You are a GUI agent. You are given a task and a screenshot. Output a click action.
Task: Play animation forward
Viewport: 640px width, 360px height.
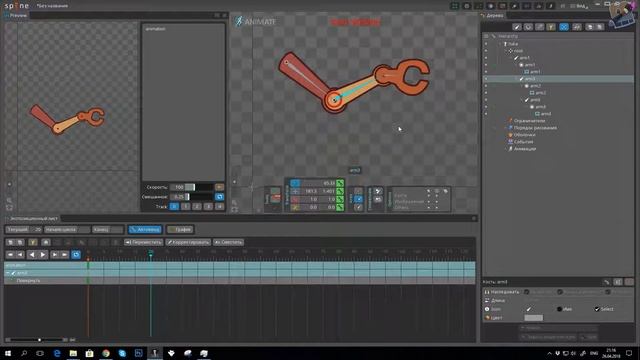pyautogui.click(x=43, y=255)
